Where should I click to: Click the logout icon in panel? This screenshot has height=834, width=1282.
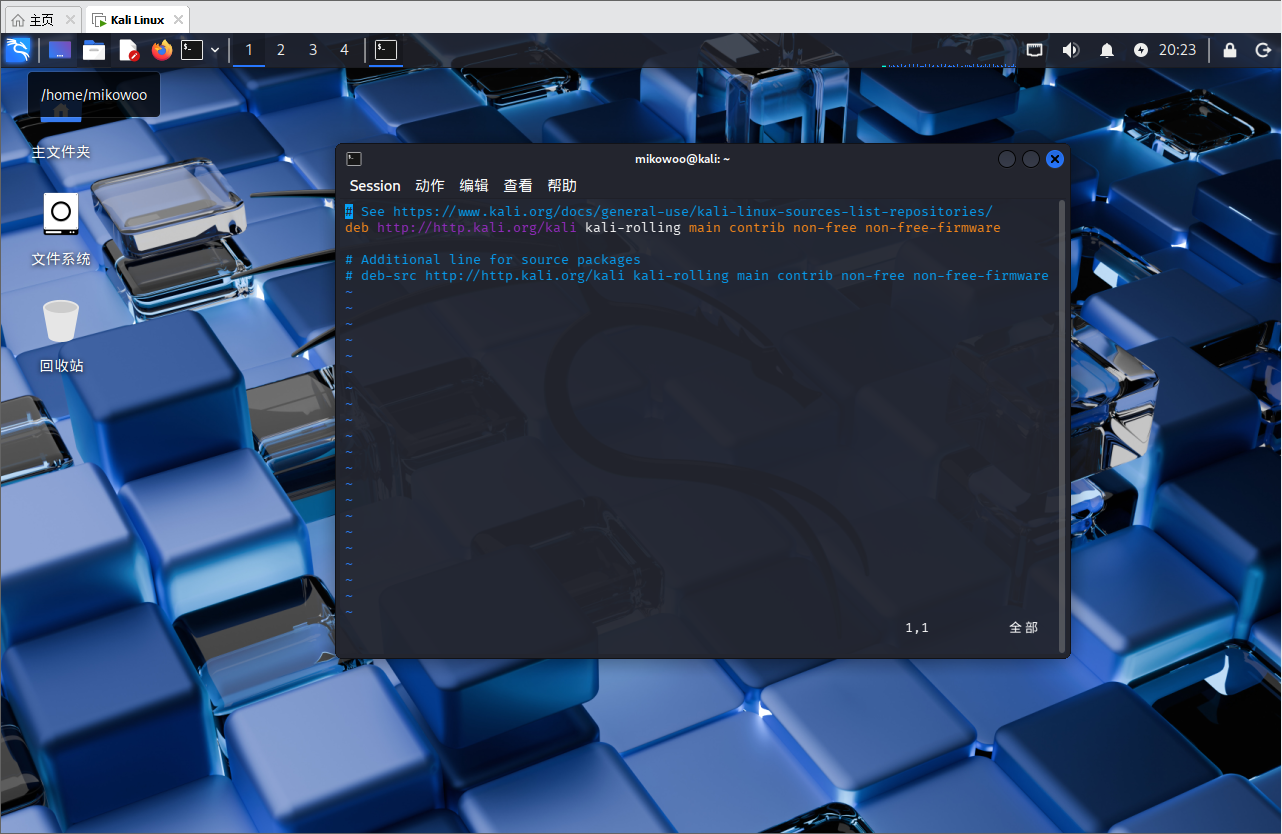1262,50
